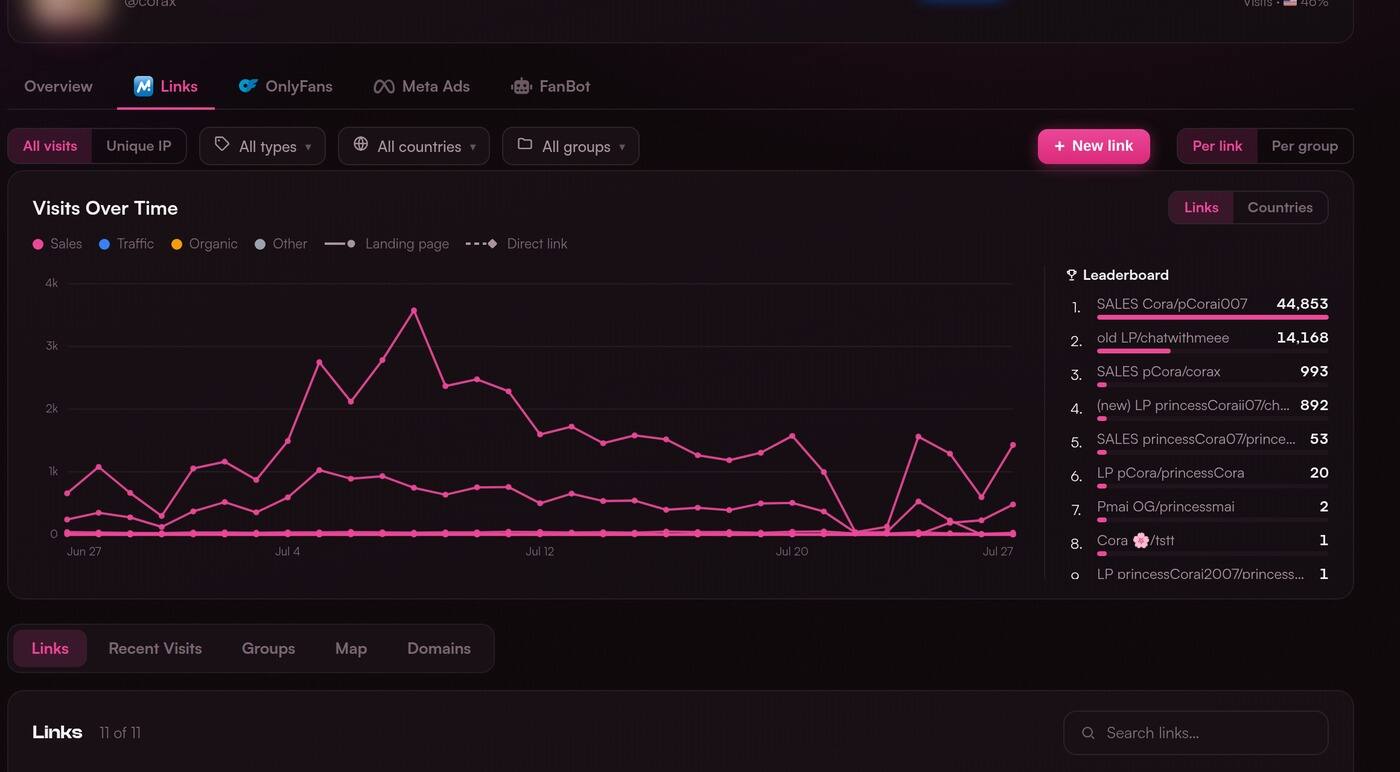Viewport: 1400px width, 772px height.
Task: Click the Jun 27 axis label
Action: 84,551
